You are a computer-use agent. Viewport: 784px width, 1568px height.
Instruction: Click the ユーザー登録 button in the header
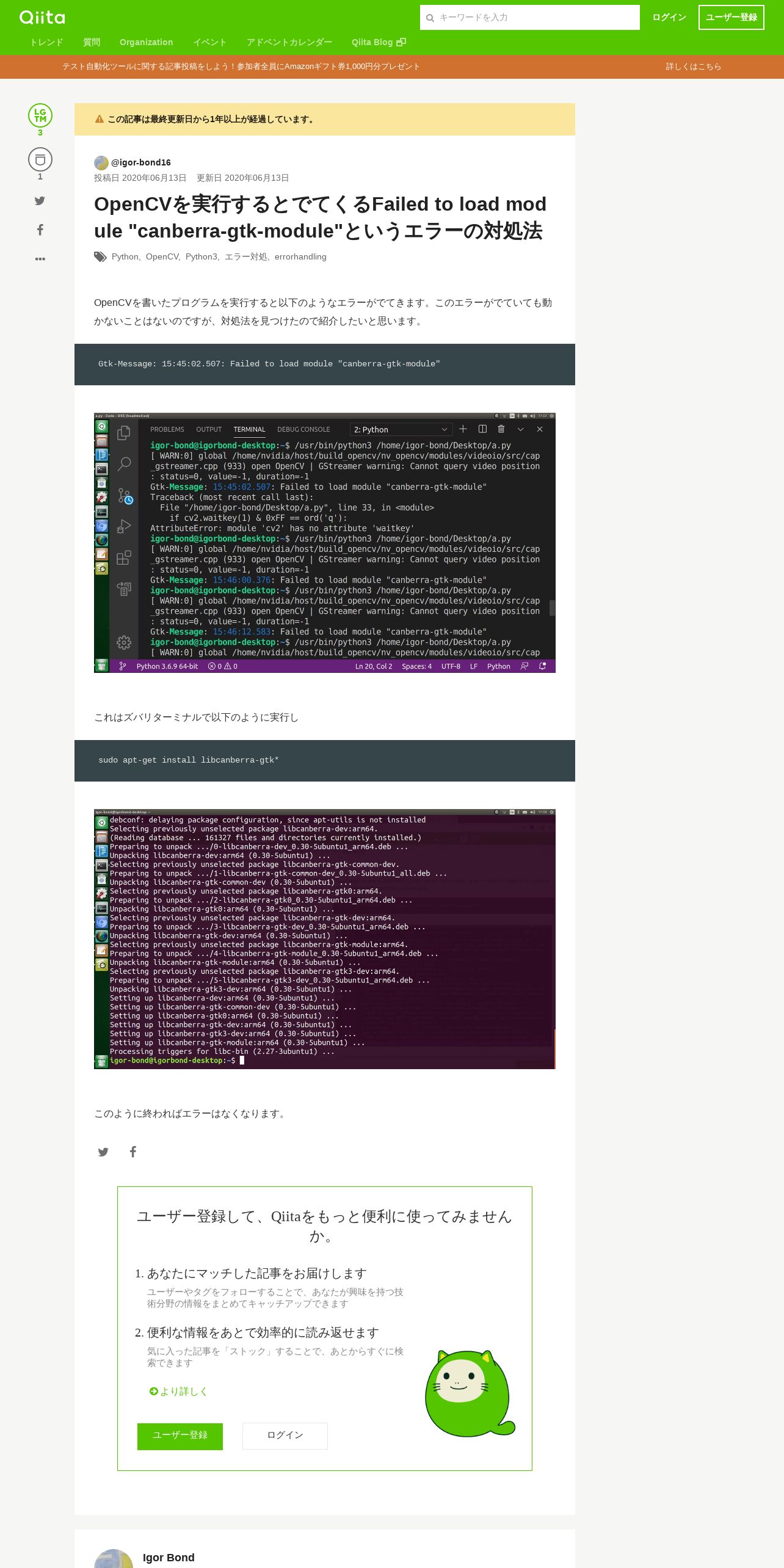(x=731, y=17)
